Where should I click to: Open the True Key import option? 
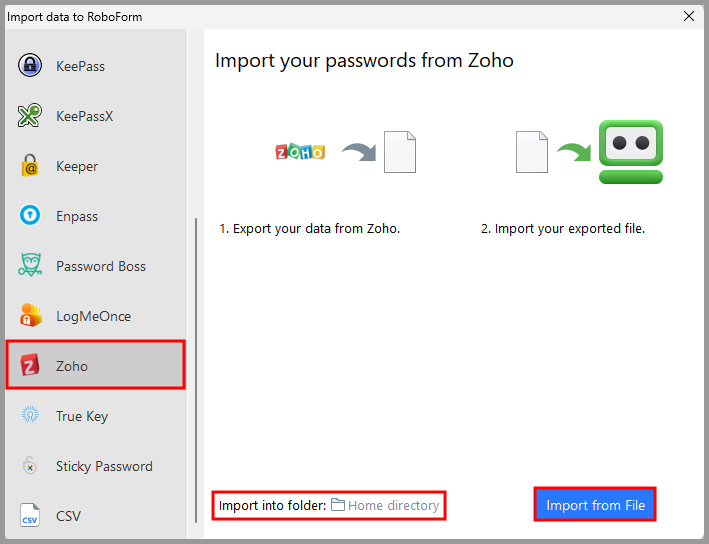tap(82, 416)
